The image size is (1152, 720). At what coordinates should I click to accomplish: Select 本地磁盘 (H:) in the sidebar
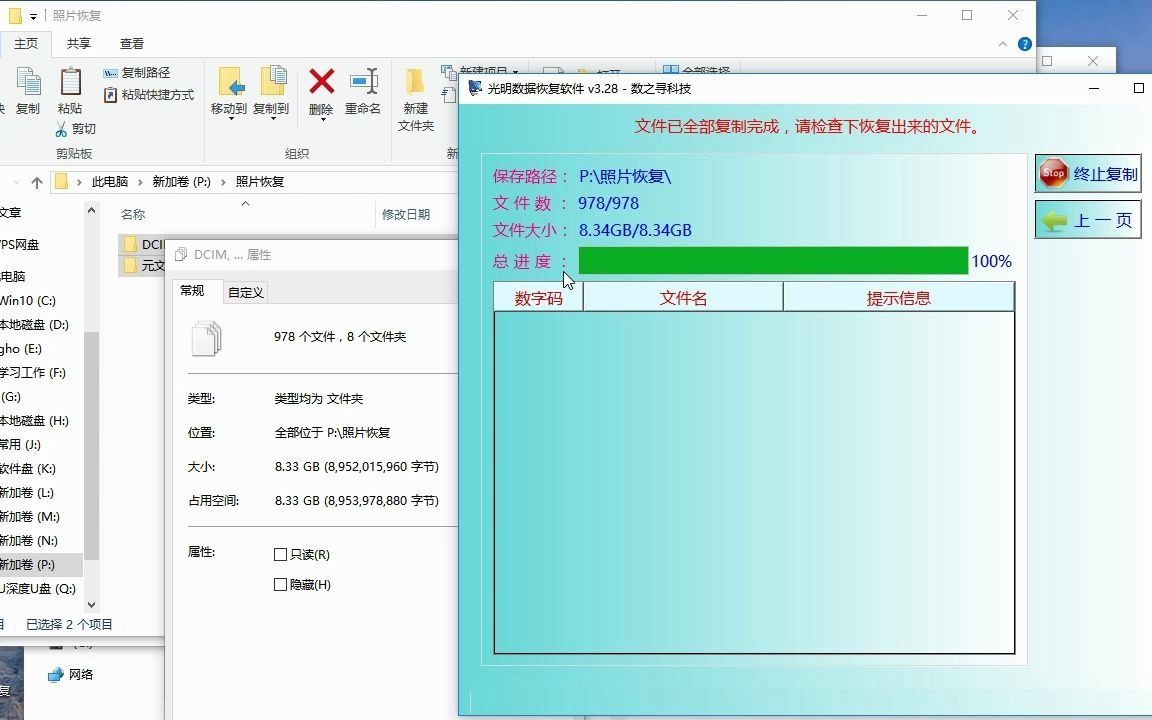click(x=35, y=421)
